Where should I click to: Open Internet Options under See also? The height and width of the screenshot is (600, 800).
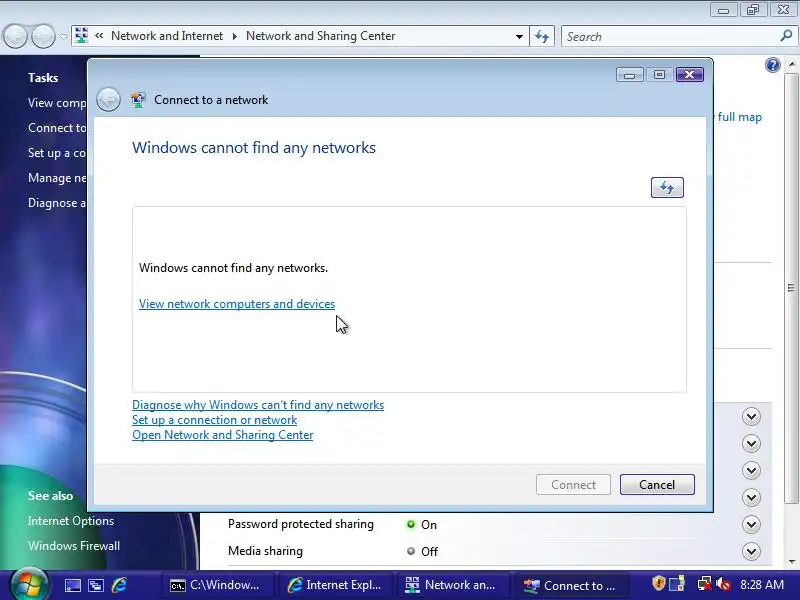click(x=71, y=521)
